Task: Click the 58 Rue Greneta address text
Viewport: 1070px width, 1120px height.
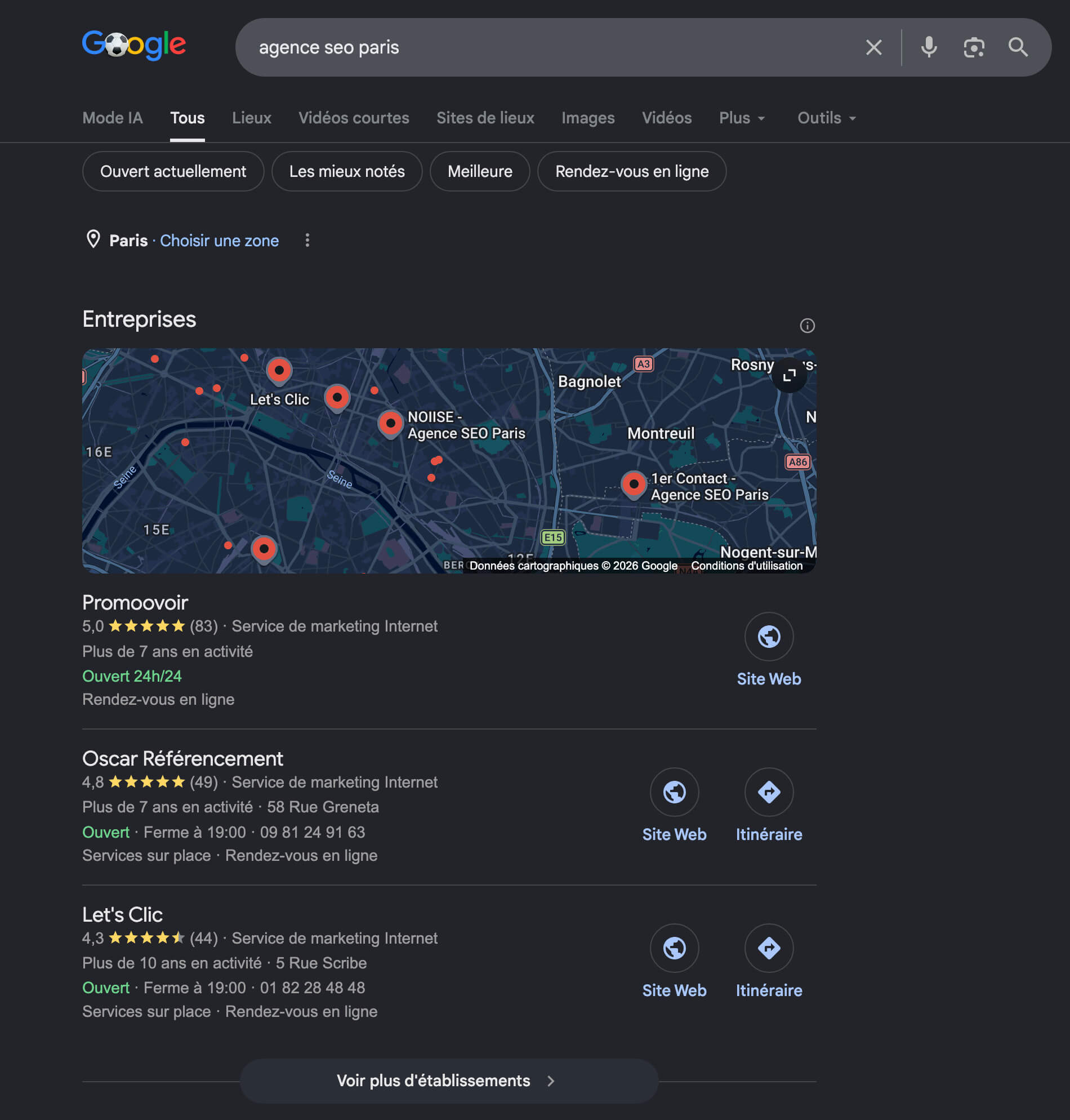Action: tap(323, 807)
